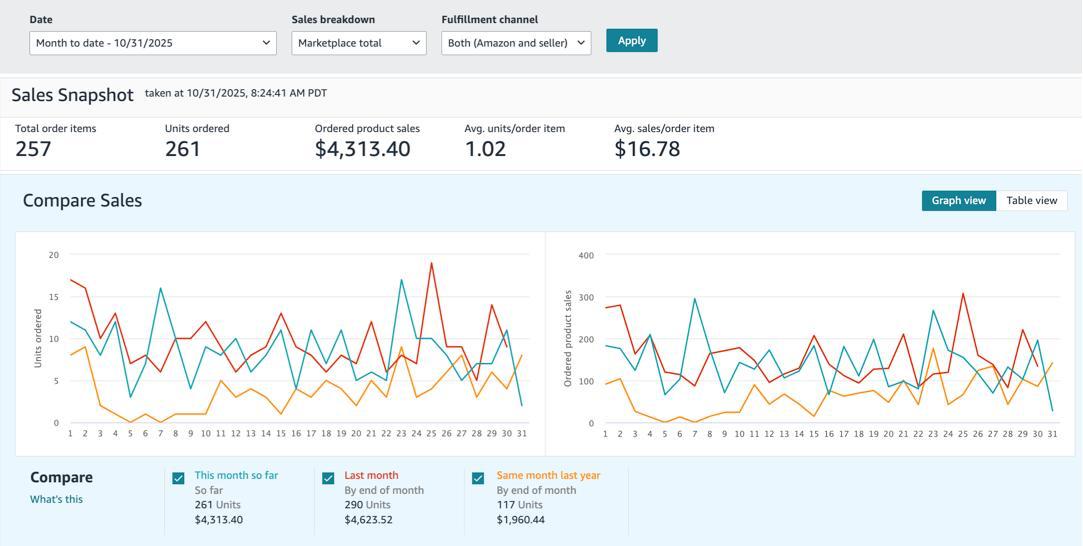Click the Apply button

631,41
